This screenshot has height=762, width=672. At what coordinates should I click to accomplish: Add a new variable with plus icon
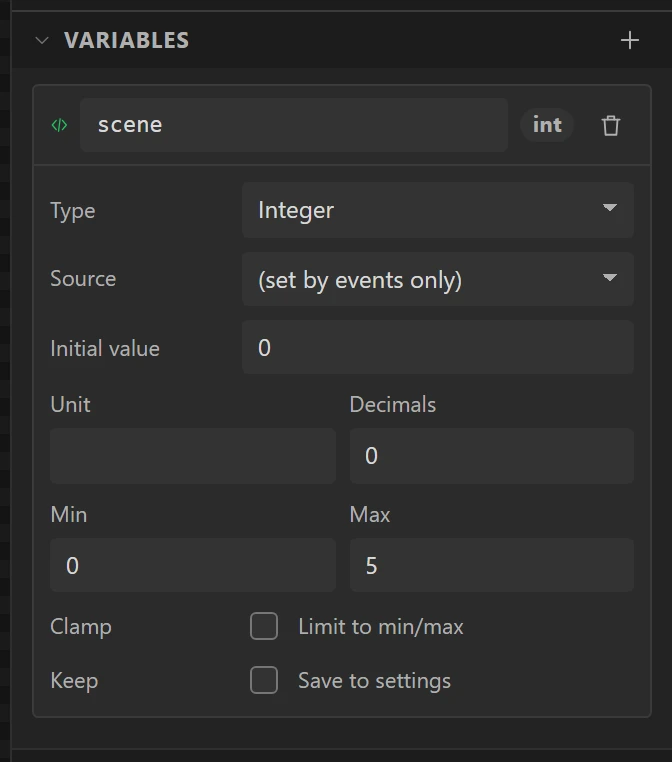[630, 40]
